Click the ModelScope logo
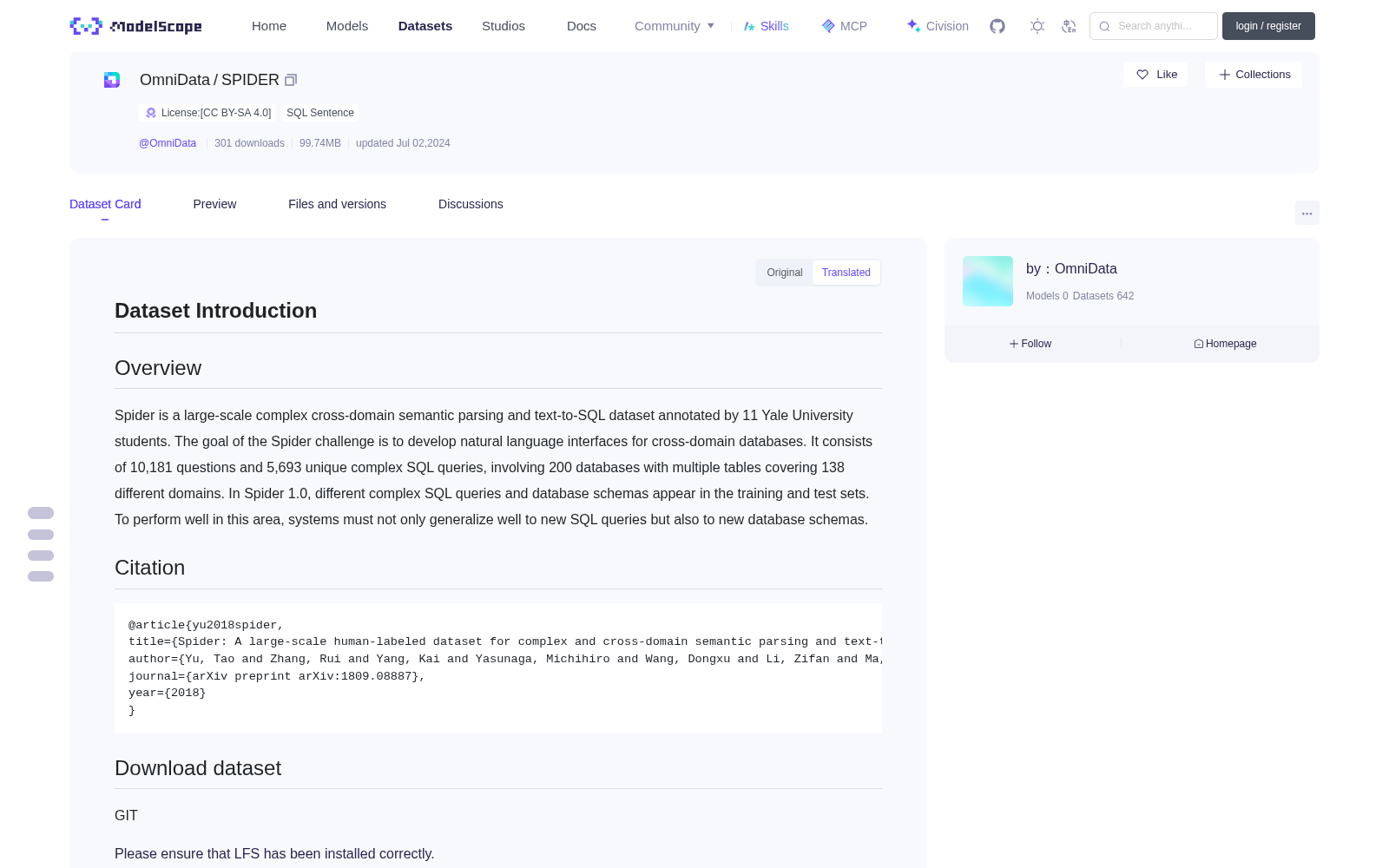This screenshot has width=1389, height=868. pyautogui.click(x=136, y=26)
